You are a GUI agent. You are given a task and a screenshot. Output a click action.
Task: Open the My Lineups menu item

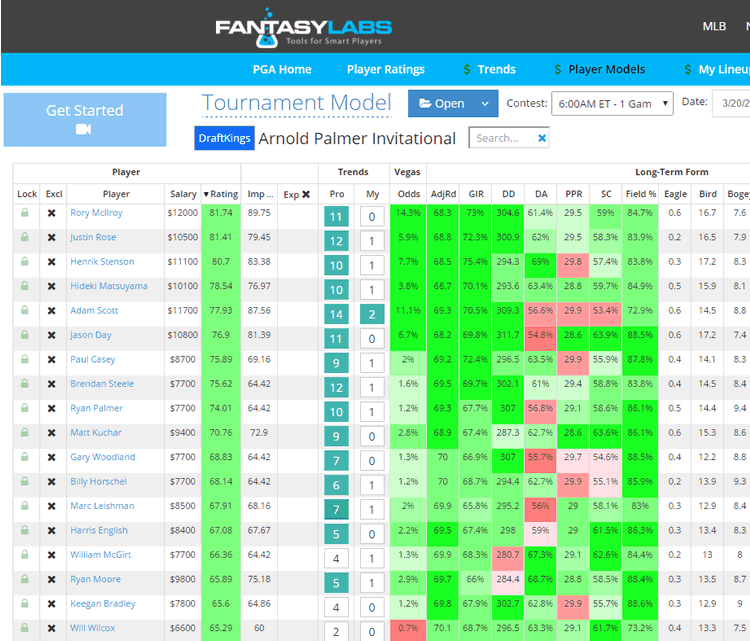coord(724,69)
